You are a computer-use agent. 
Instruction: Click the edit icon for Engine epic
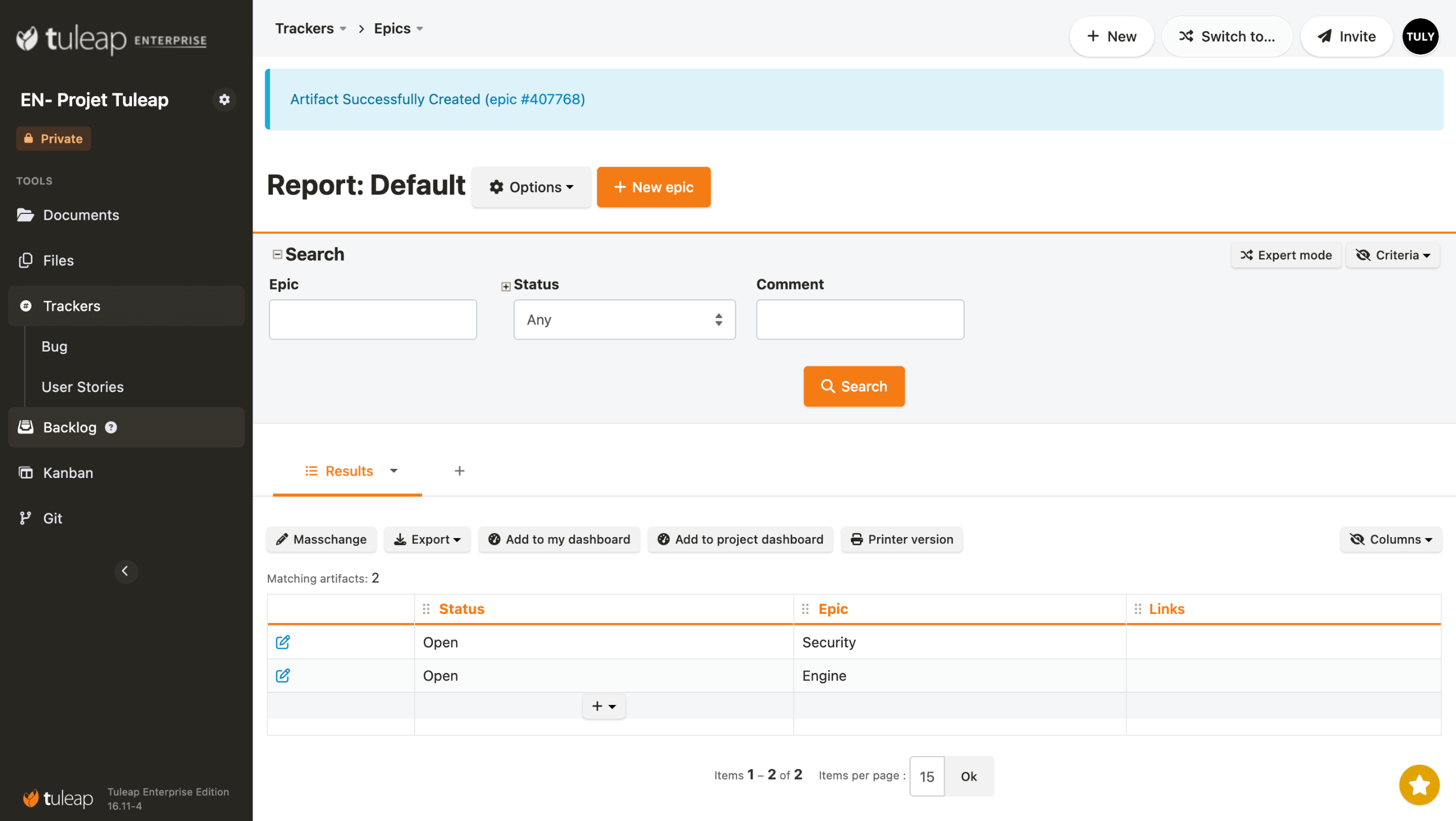(x=283, y=675)
